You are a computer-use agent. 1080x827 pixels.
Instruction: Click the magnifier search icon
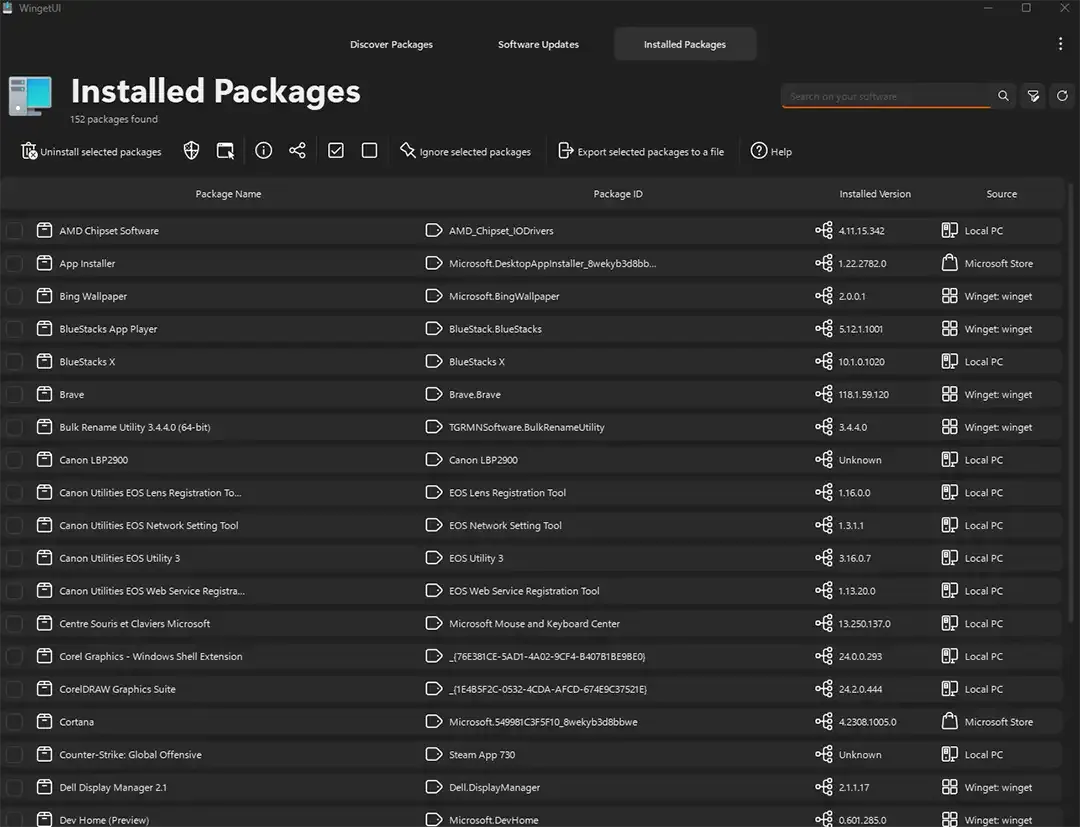tap(1004, 96)
